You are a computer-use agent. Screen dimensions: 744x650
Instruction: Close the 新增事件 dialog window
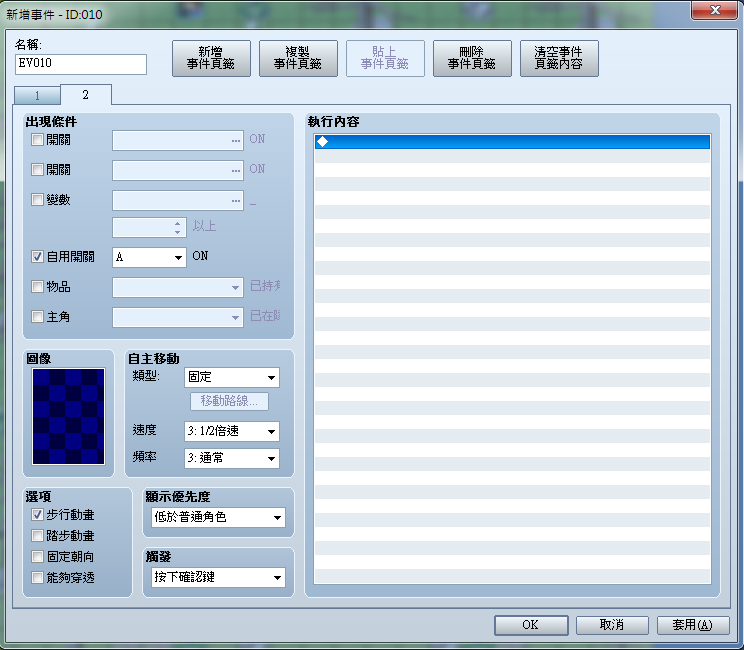(x=716, y=10)
